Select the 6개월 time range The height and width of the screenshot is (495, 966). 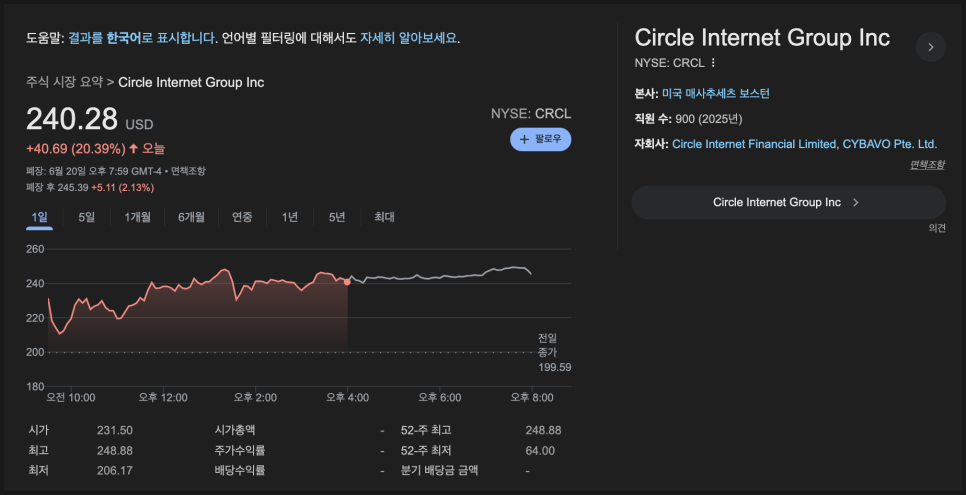click(x=191, y=217)
